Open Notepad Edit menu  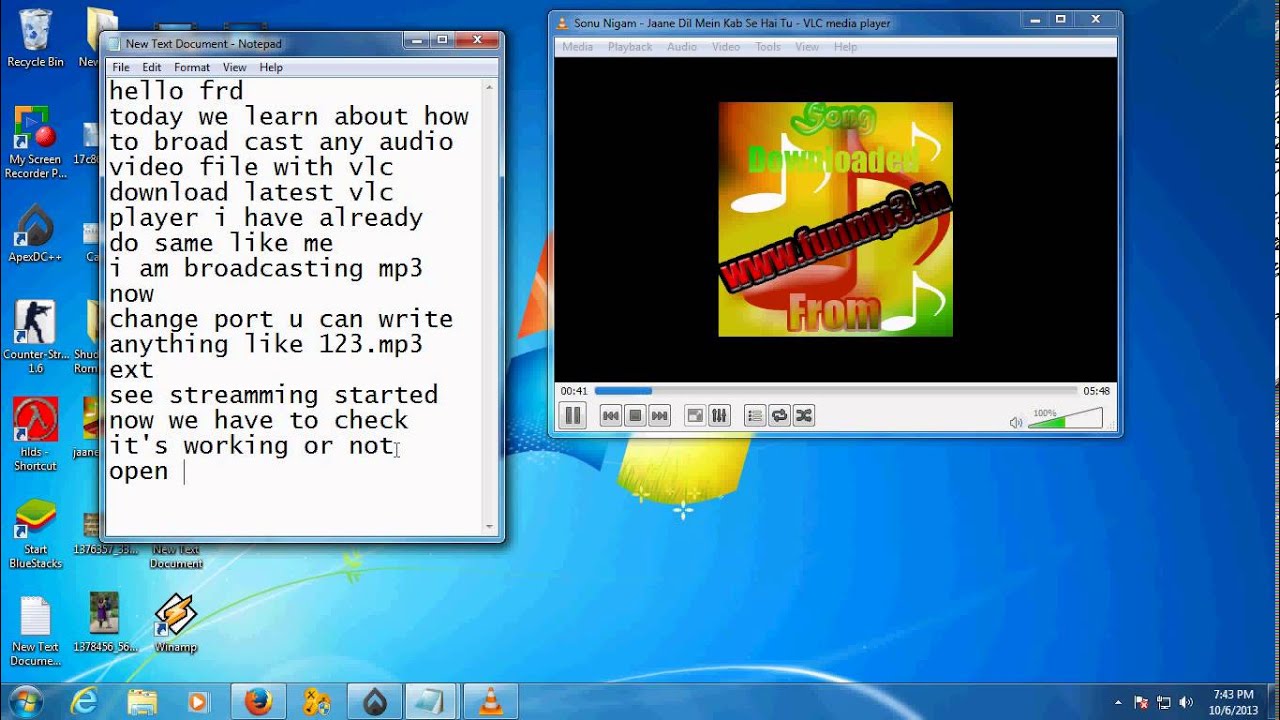151,67
